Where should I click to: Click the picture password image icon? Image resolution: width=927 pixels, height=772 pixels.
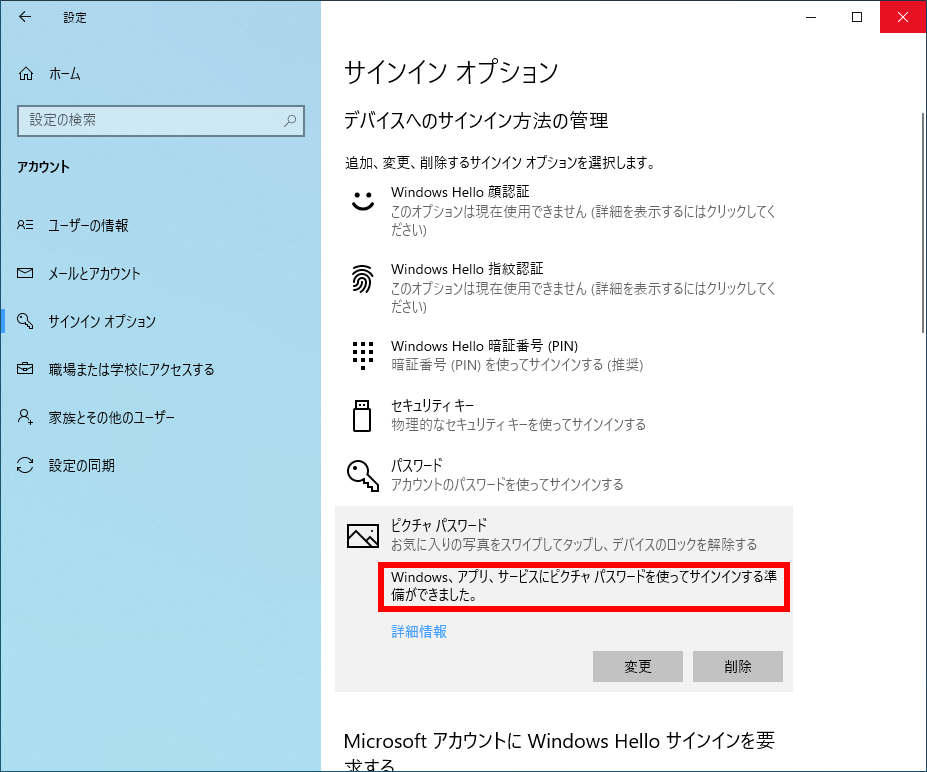(362, 536)
